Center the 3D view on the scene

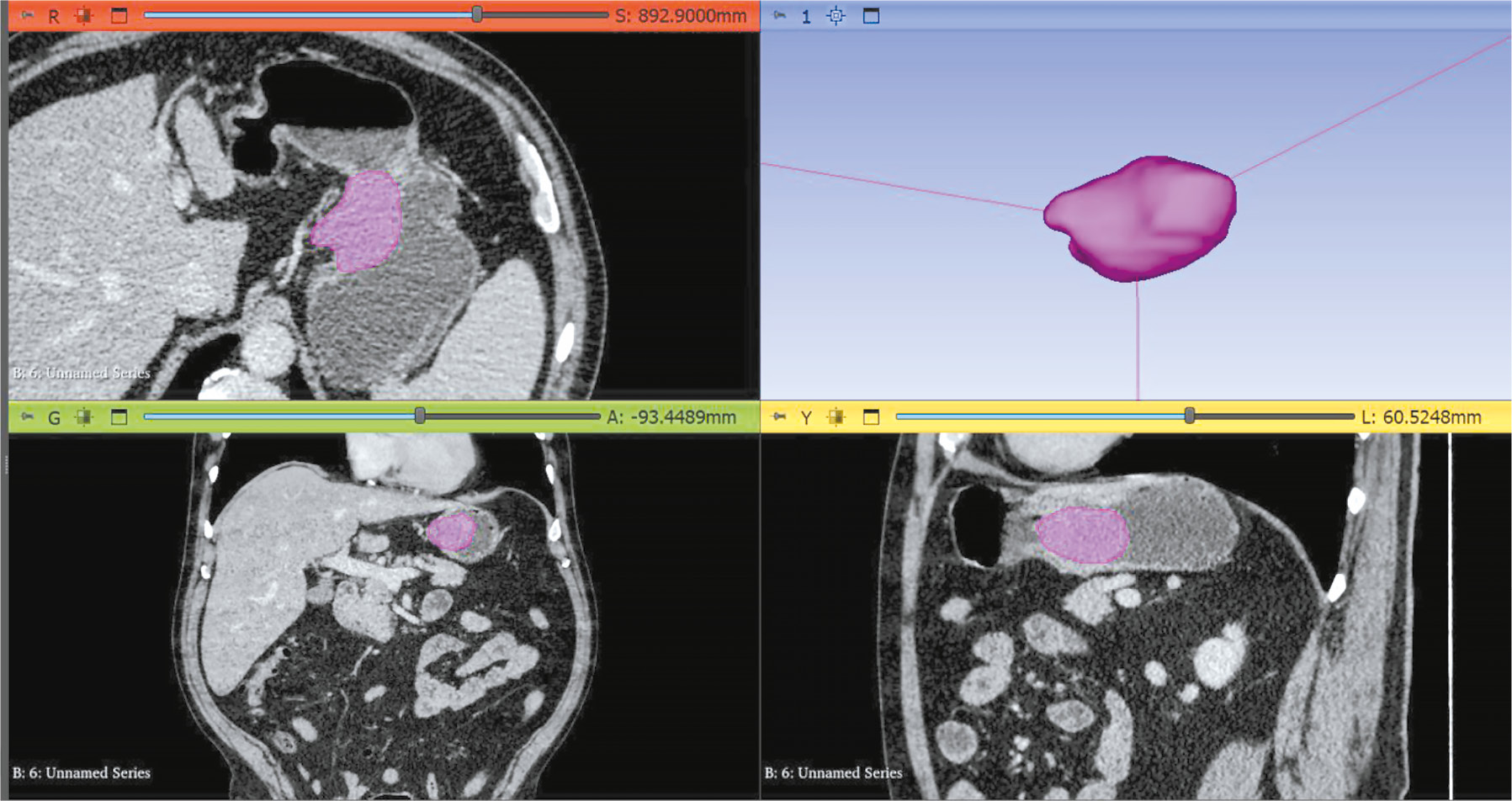pos(836,16)
